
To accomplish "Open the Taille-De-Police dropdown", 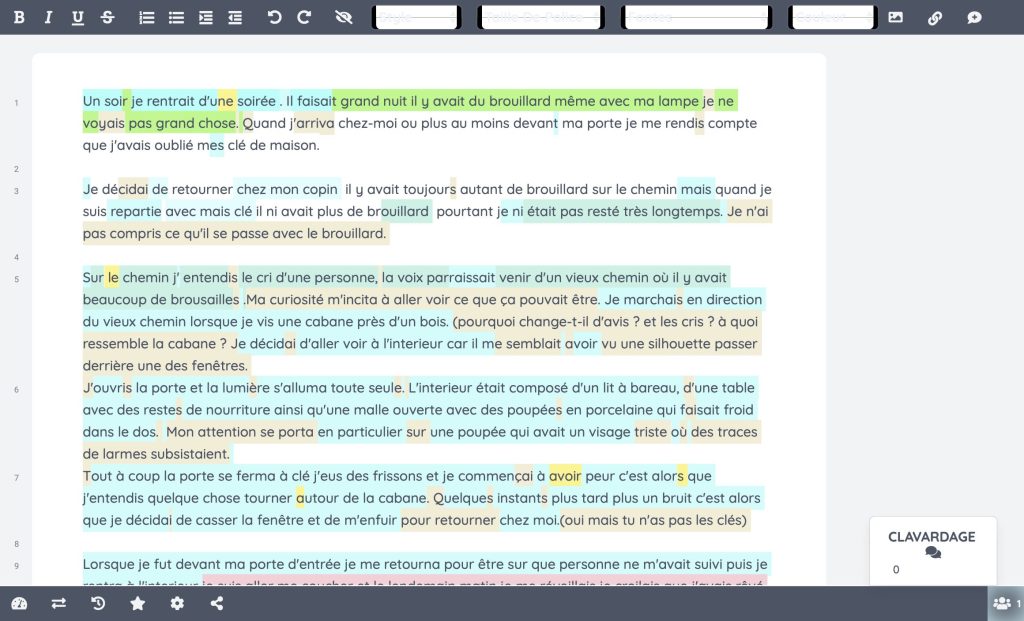I will tap(540, 17).
